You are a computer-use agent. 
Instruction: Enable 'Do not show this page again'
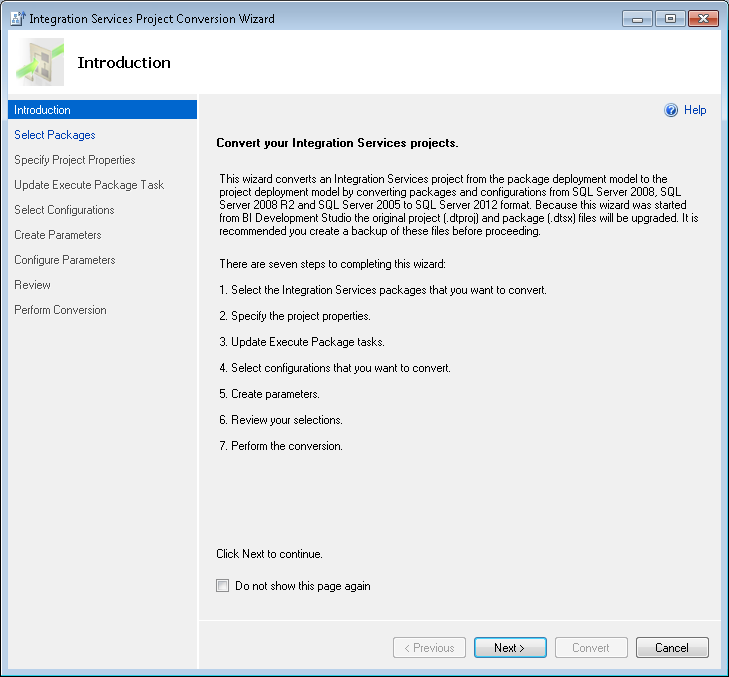point(222,586)
